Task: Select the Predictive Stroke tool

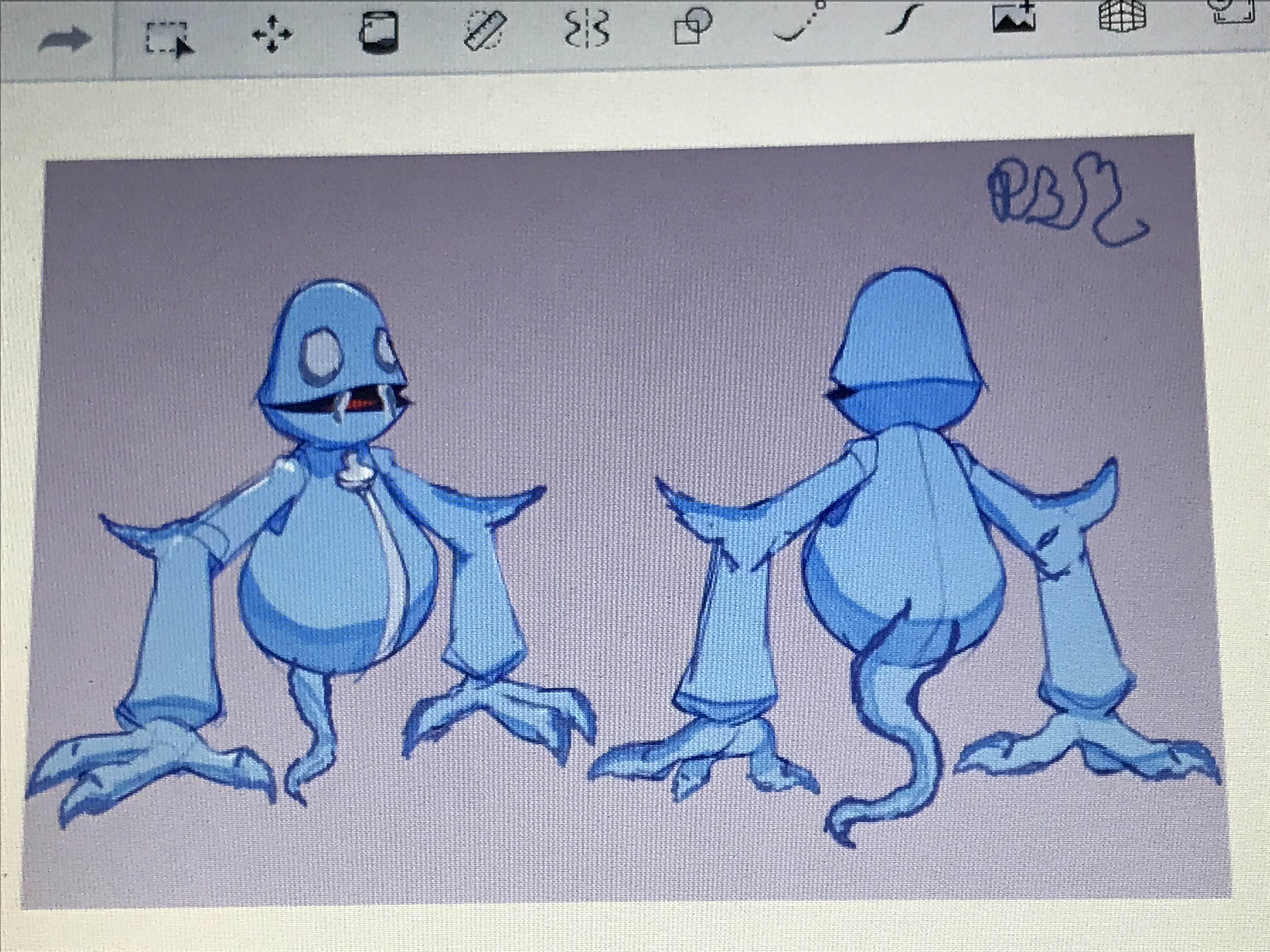Action: [x=800, y=21]
